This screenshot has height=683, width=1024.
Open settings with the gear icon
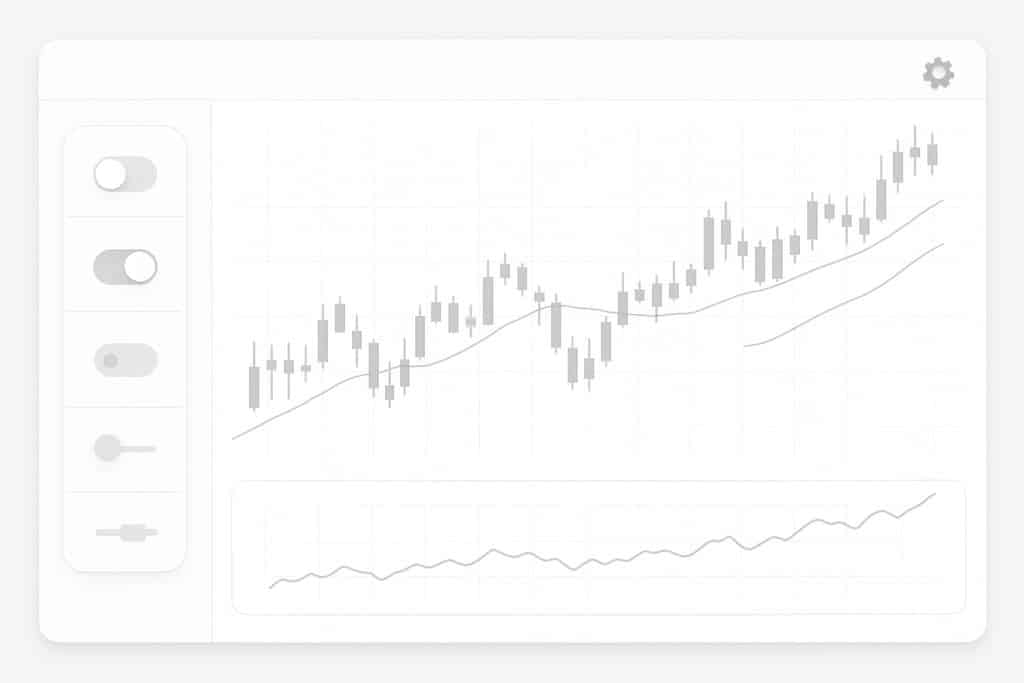click(938, 72)
